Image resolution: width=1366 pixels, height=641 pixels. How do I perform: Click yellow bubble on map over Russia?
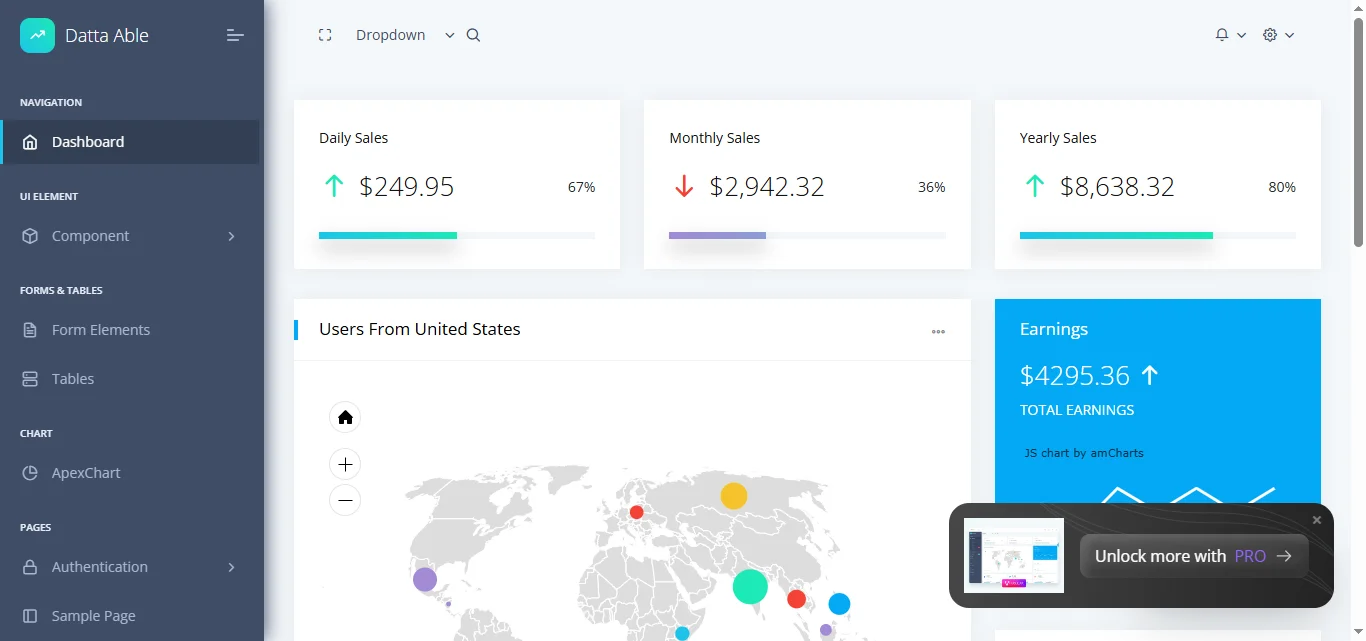coord(734,495)
